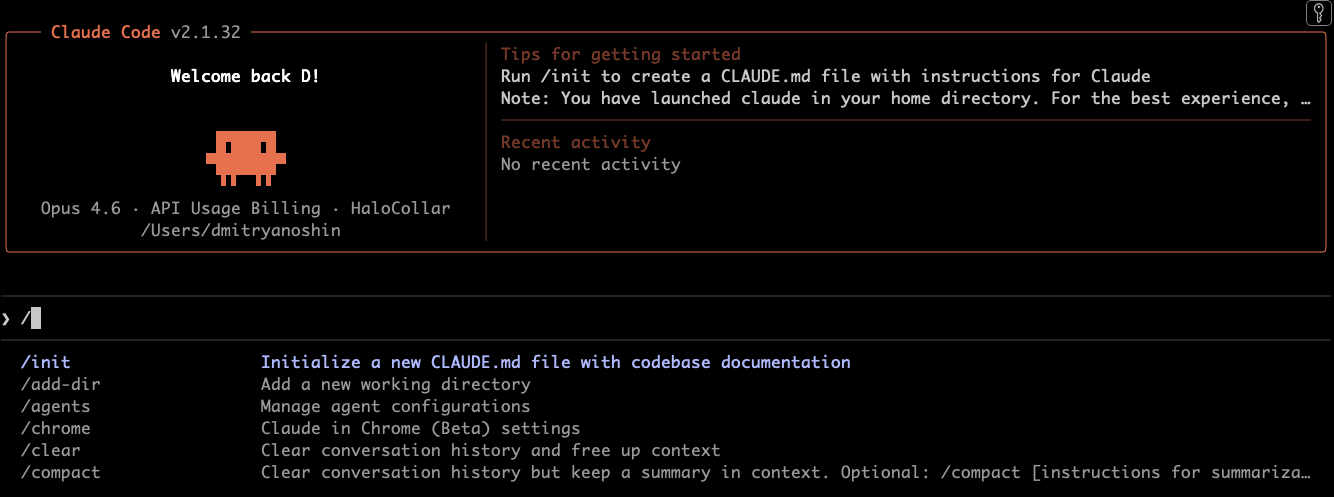The height and width of the screenshot is (497, 1334).
Task: Pick the /chrome command
Action: click(x=55, y=428)
